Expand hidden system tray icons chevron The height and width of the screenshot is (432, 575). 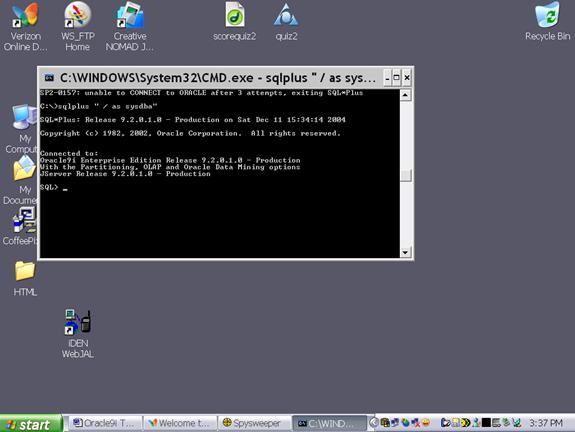point(374,422)
